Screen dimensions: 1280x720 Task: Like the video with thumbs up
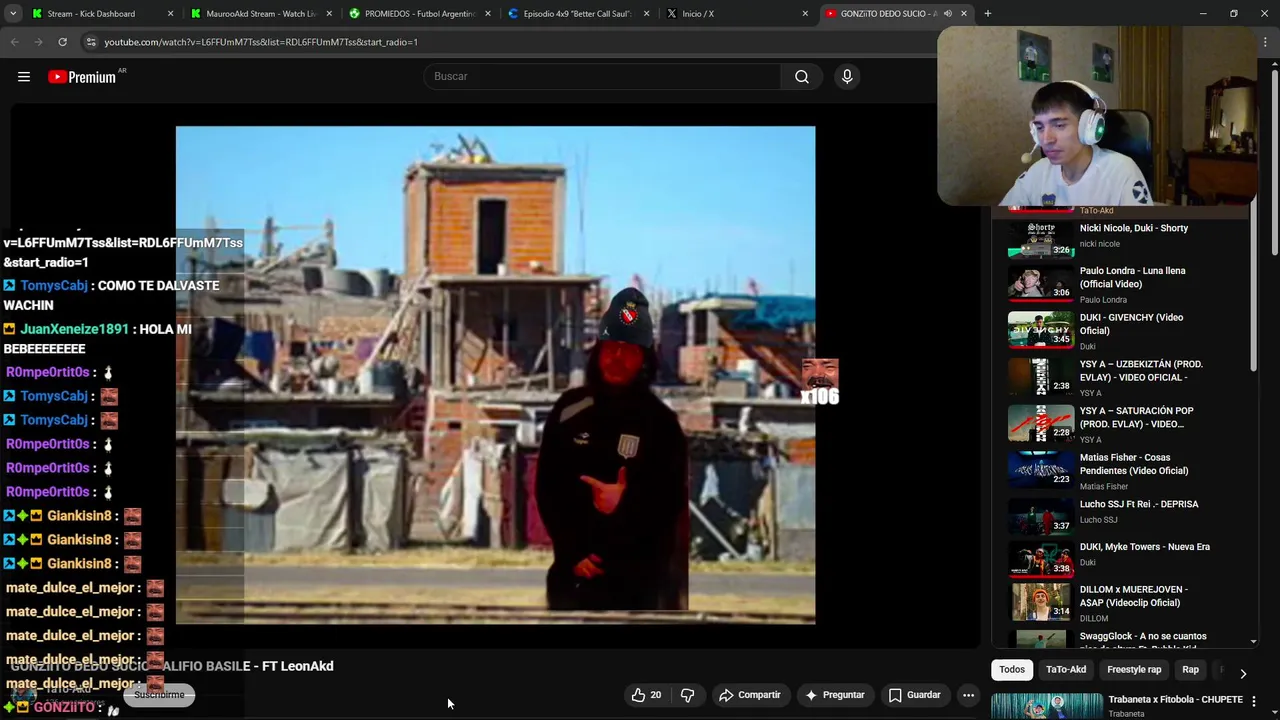pos(647,695)
